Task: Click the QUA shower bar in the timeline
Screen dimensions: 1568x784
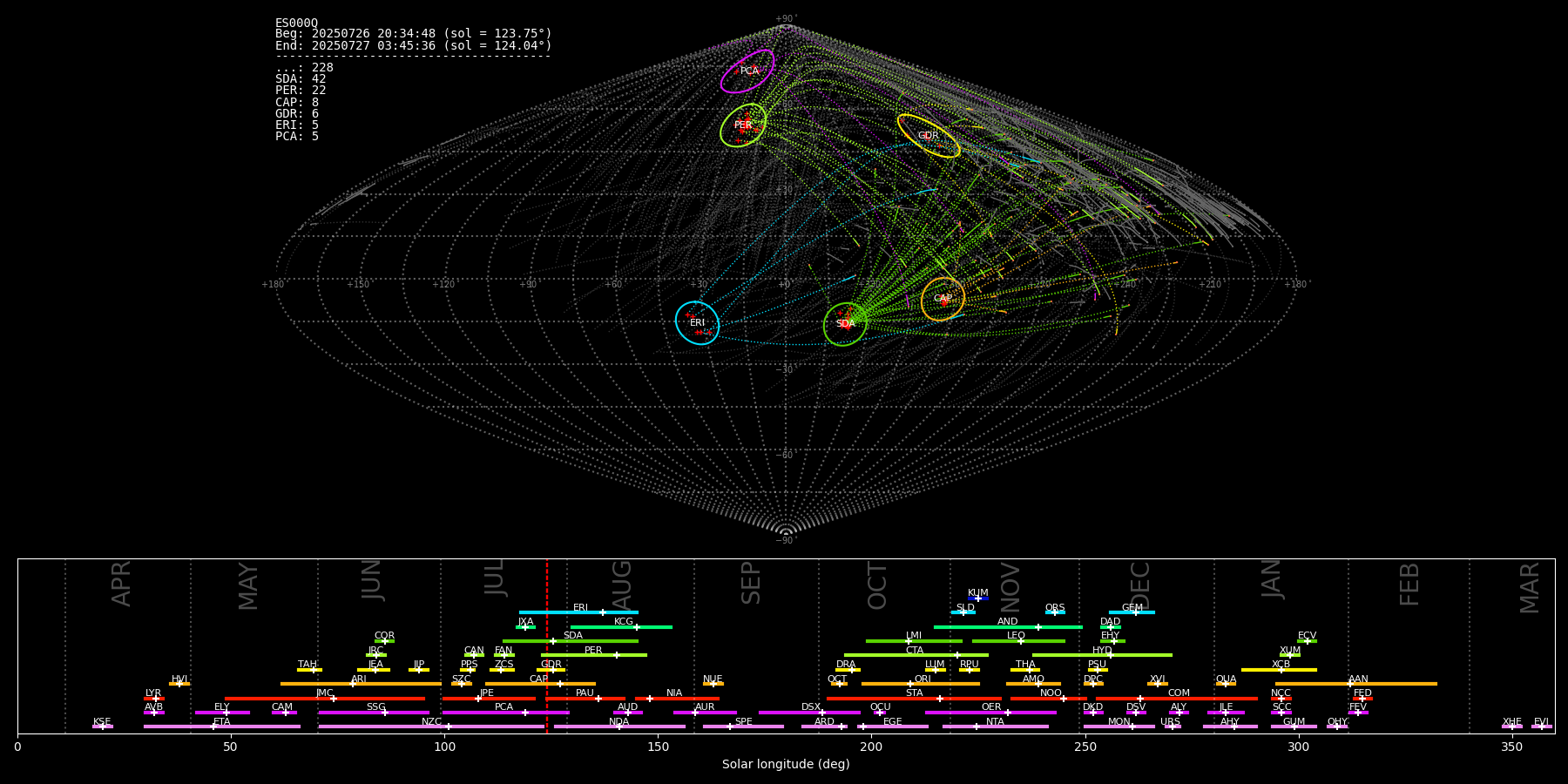Action: click(1226, 684)
